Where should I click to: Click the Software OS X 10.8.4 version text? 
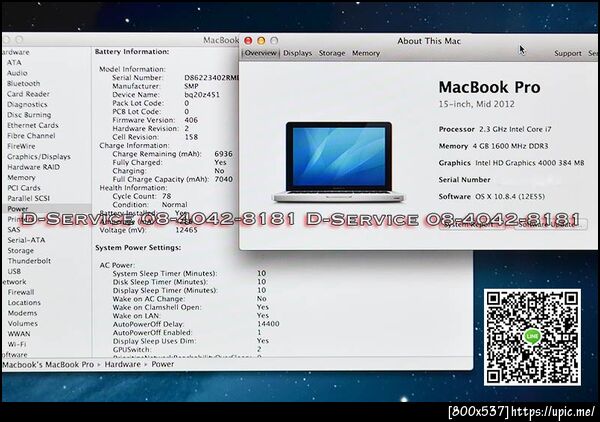pos(492,197)
